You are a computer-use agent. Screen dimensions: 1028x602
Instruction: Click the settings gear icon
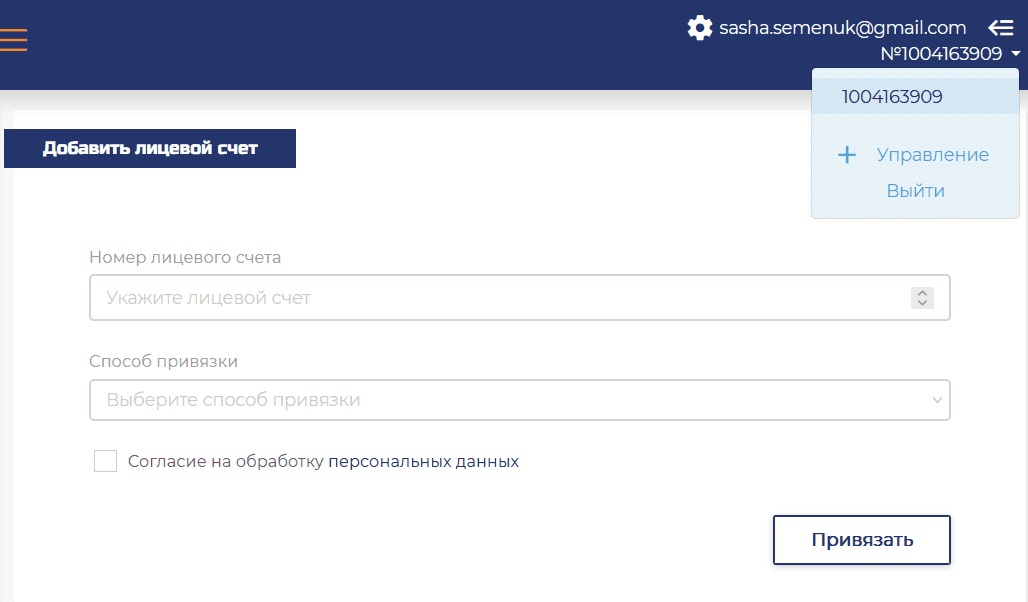(x=700, y=28)
